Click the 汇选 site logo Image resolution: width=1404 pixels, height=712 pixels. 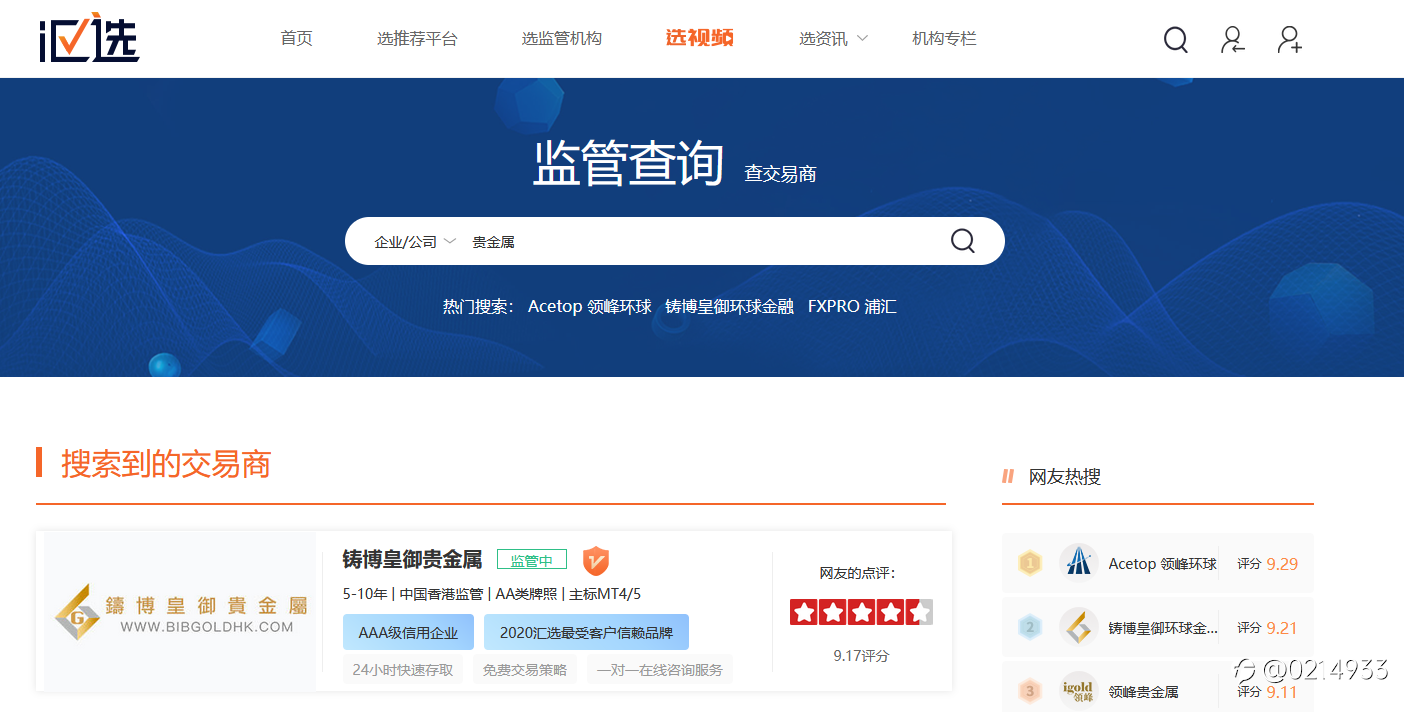(89, 38)
